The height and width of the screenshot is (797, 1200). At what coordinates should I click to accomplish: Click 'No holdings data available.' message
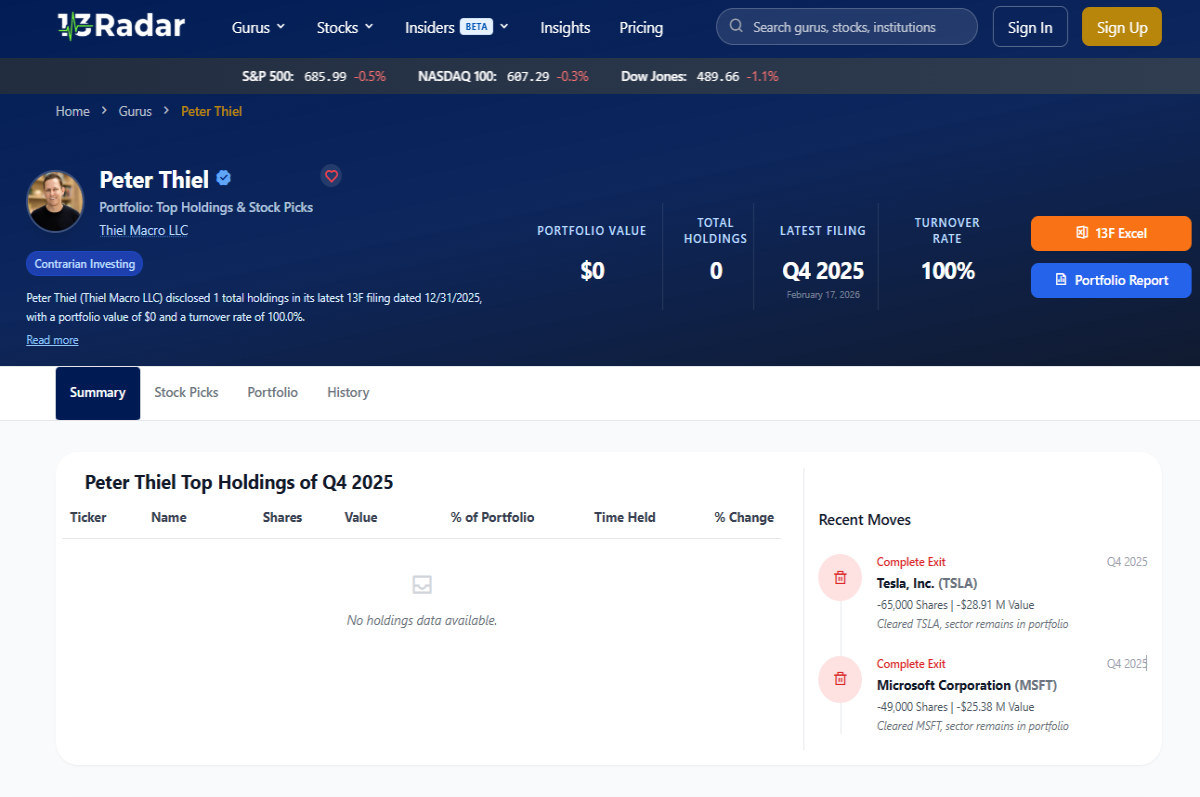(422, 620)
